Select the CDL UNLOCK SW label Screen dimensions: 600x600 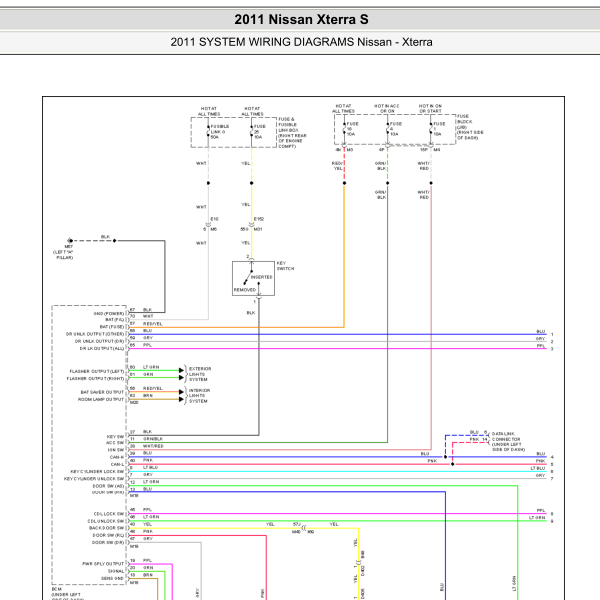pos(106,521)
